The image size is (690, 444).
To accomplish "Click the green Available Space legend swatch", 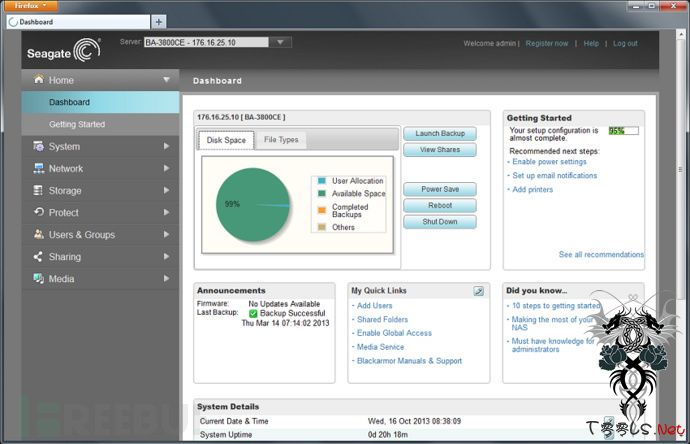I will point(321,194).
